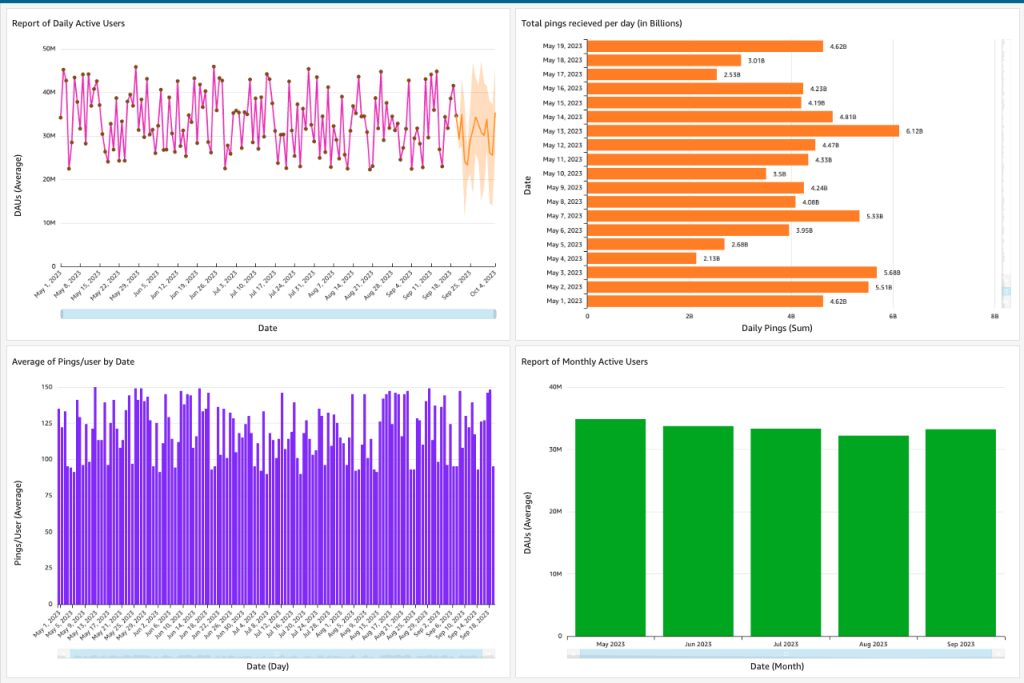Click the 'Report of Daily Active Users' title
This screenshot has height=683, width=1024.
(68, 24)
